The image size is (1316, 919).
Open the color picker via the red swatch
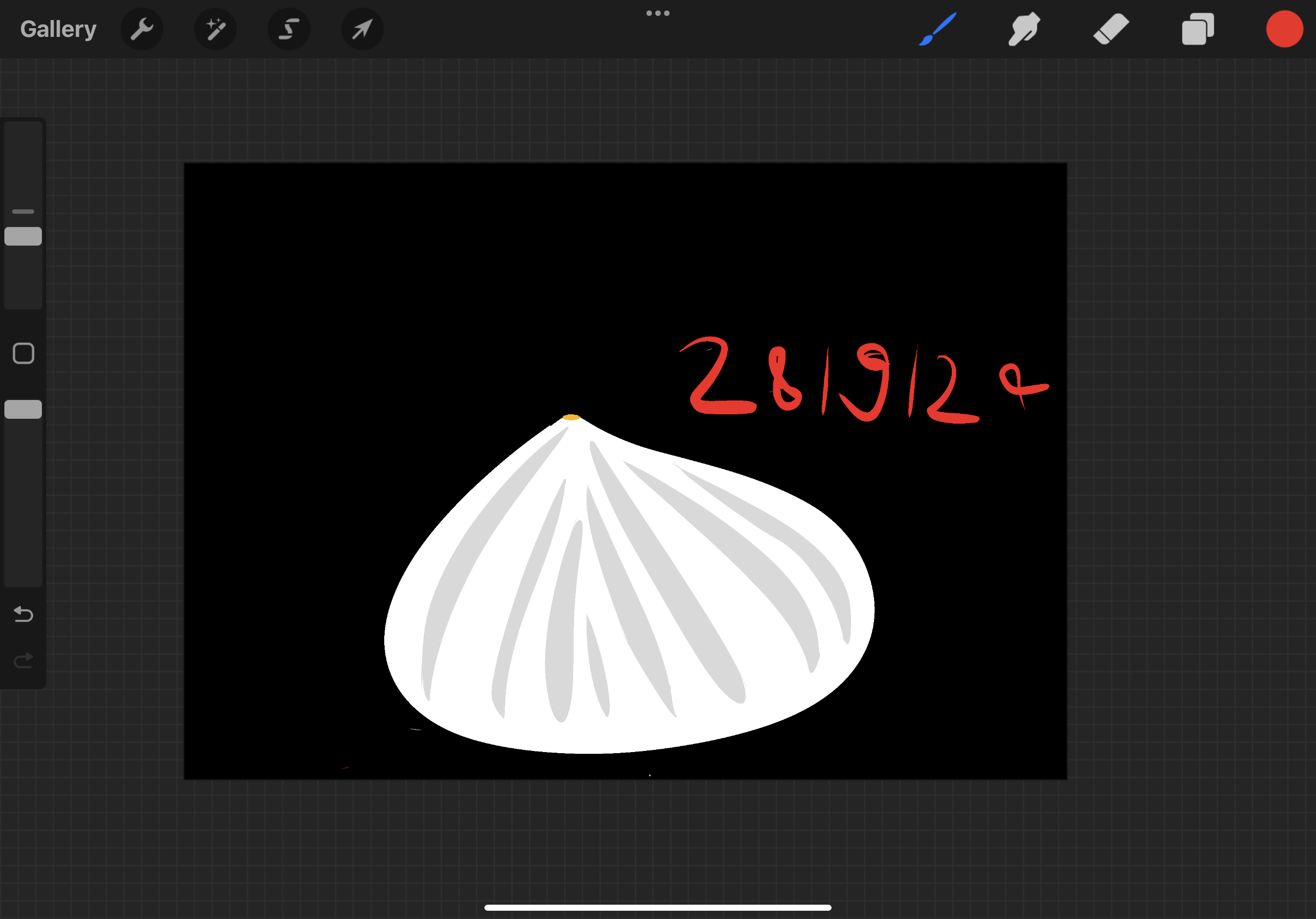[1284, 29]
